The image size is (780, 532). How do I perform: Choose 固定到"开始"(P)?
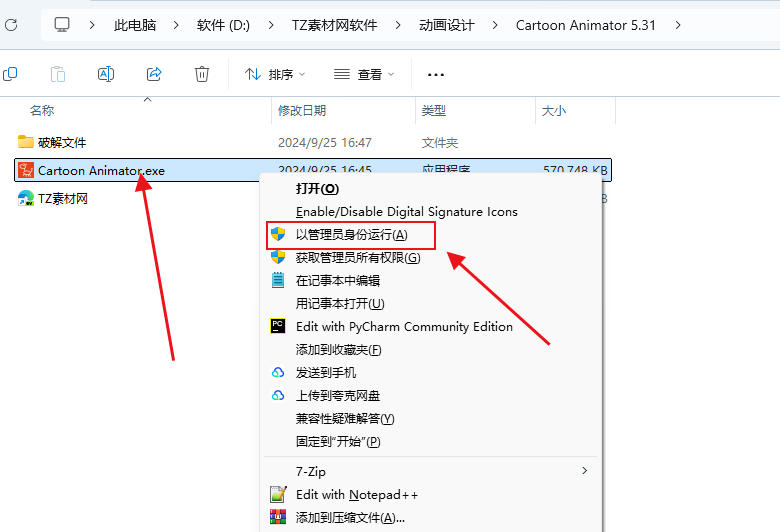338,441
